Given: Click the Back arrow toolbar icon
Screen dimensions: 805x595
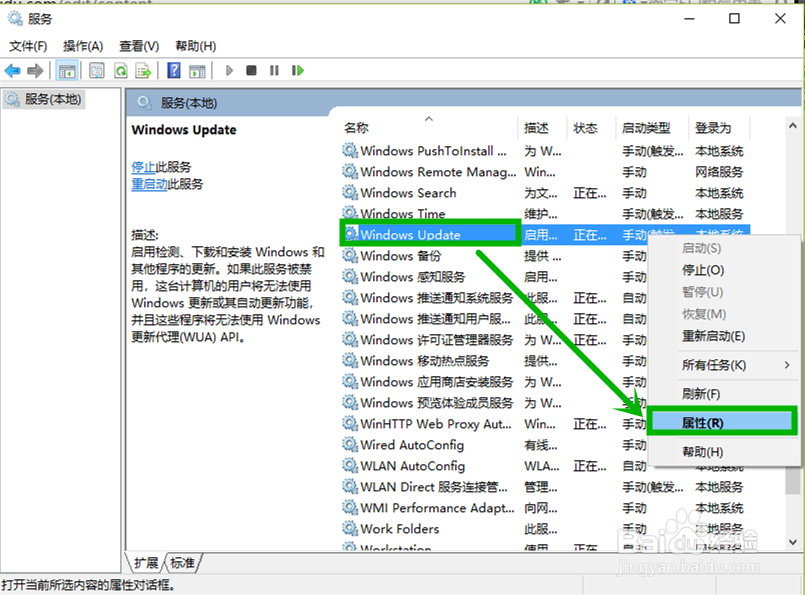Looking at the screenshot, I should point(13,70).
